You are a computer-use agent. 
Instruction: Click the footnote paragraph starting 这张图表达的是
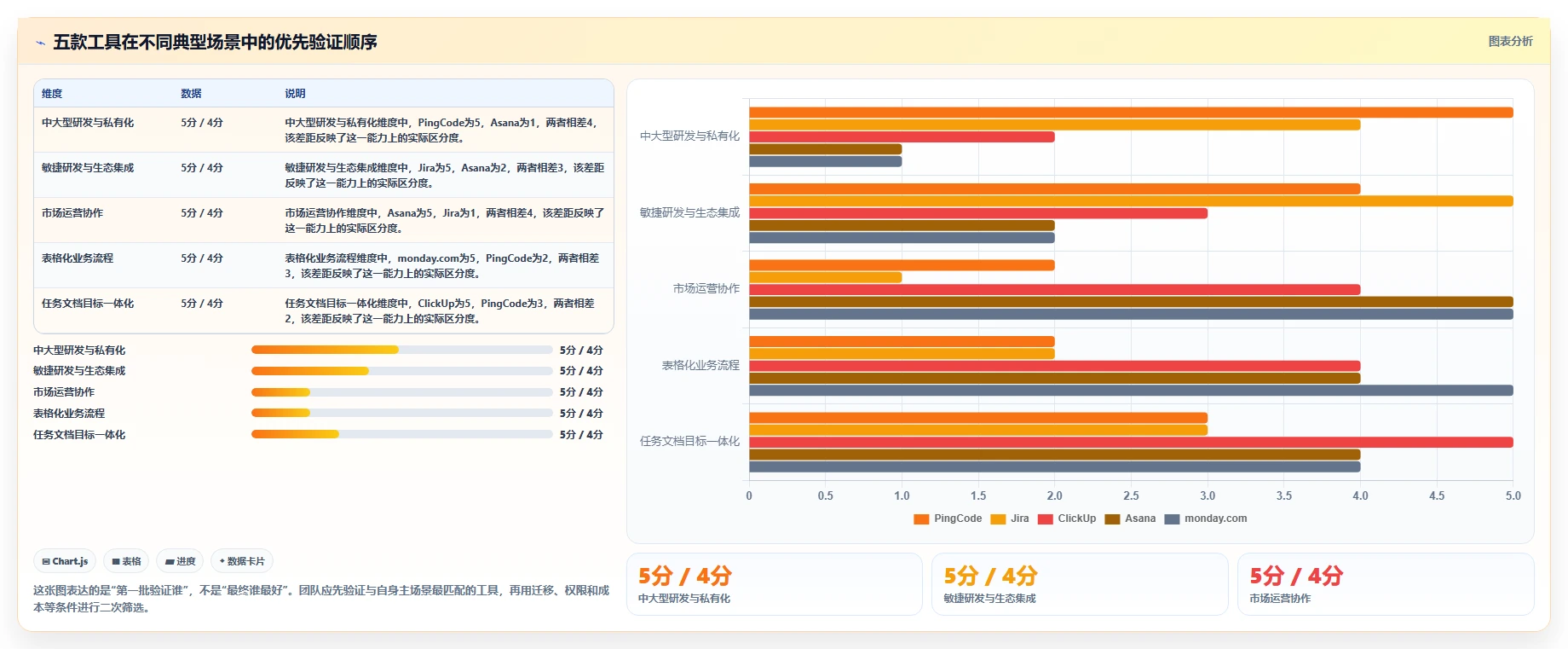[321, 599]
